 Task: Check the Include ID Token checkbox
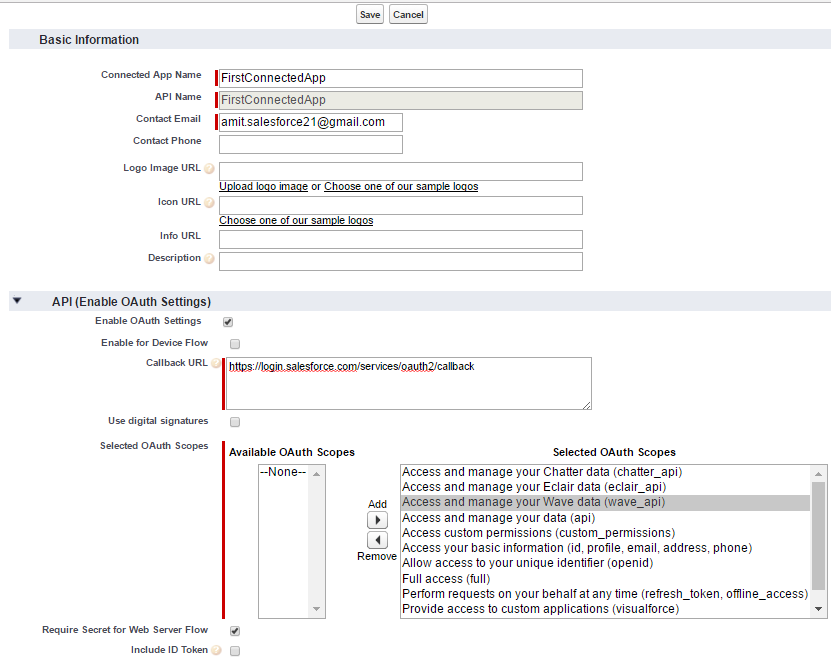(235, 651)
